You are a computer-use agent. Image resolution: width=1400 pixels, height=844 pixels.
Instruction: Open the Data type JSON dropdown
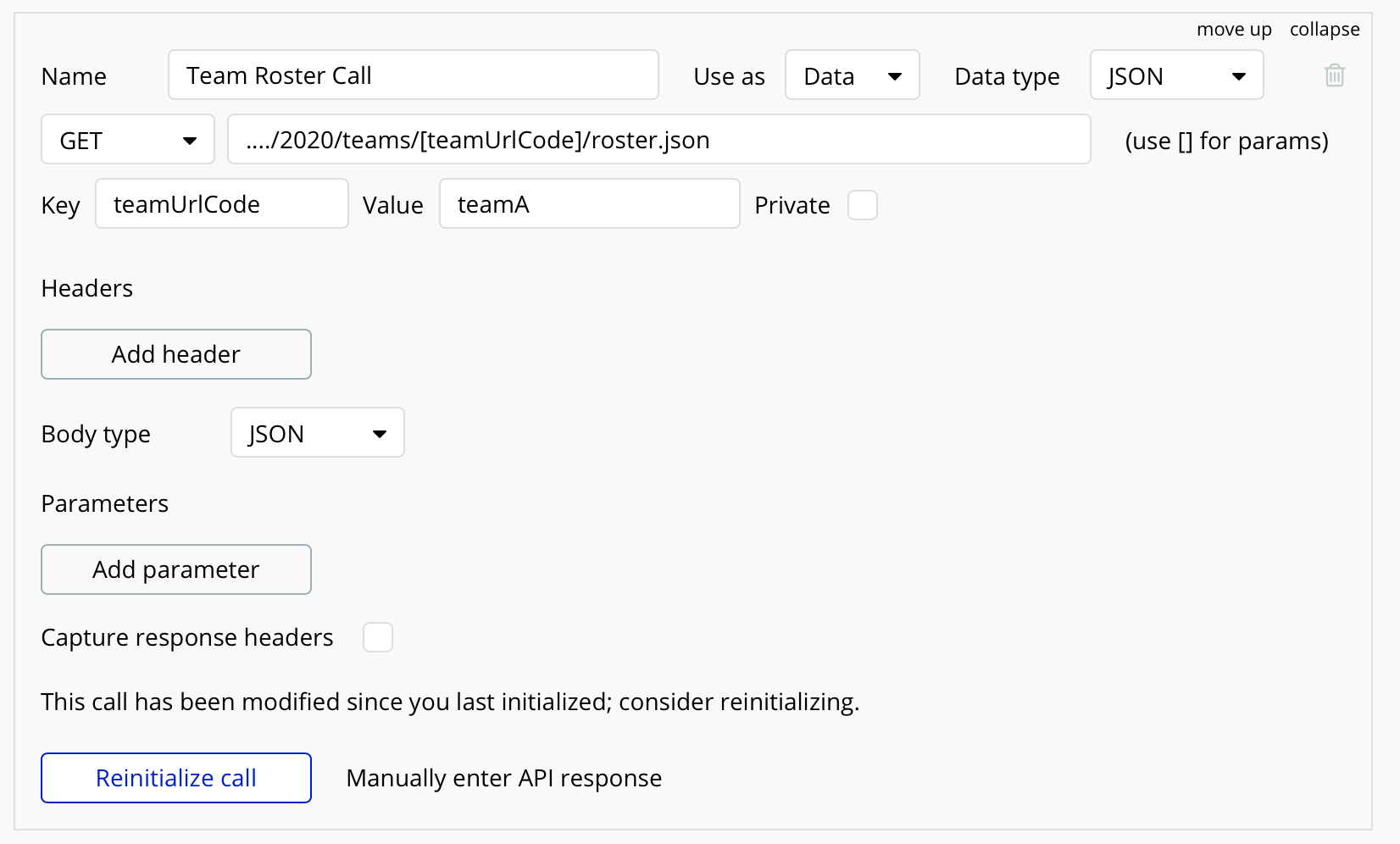pos(1175,75)
